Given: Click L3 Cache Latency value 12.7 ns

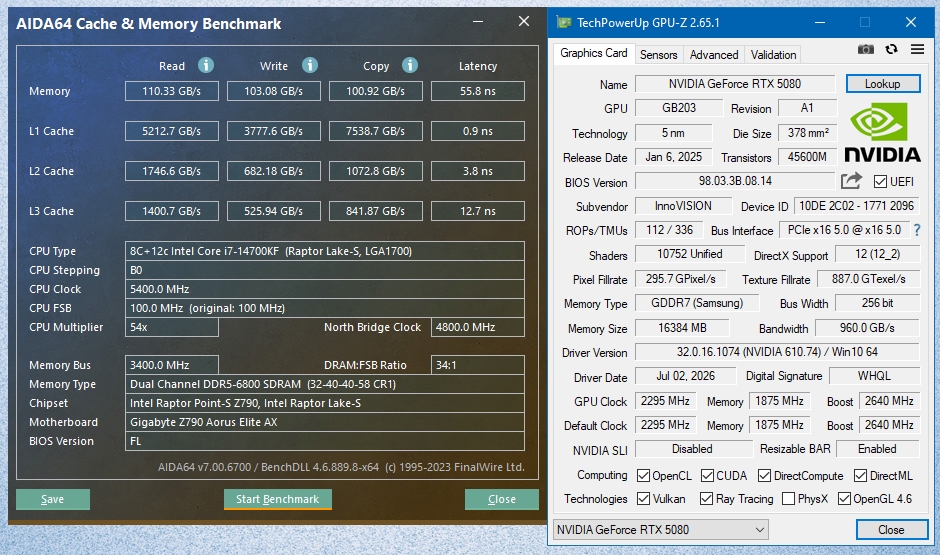Looking at the screenshot, I should click(478, 211).
